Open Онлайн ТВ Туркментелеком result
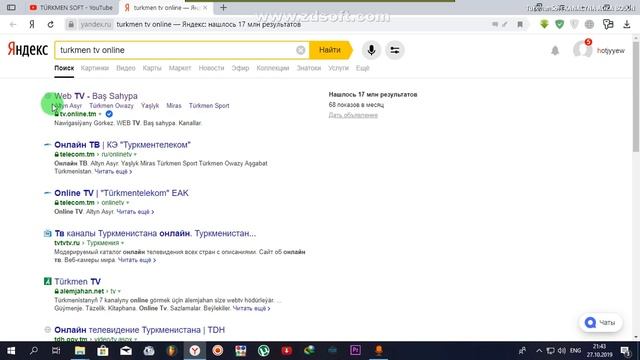 (122, 145)
